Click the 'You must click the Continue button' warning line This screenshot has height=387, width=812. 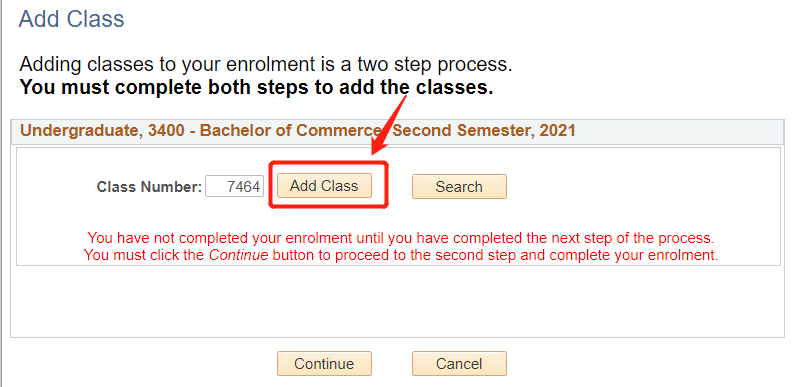(x=401, y=255)
